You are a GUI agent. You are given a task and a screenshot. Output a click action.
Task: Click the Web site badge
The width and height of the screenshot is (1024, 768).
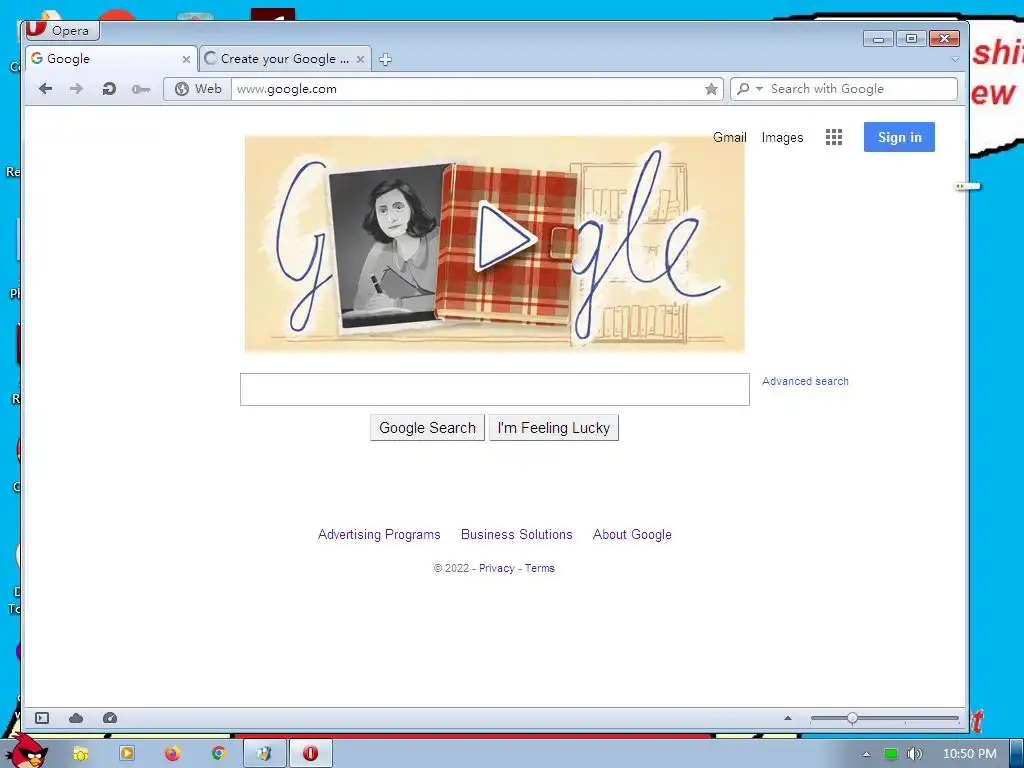(198, 89)
